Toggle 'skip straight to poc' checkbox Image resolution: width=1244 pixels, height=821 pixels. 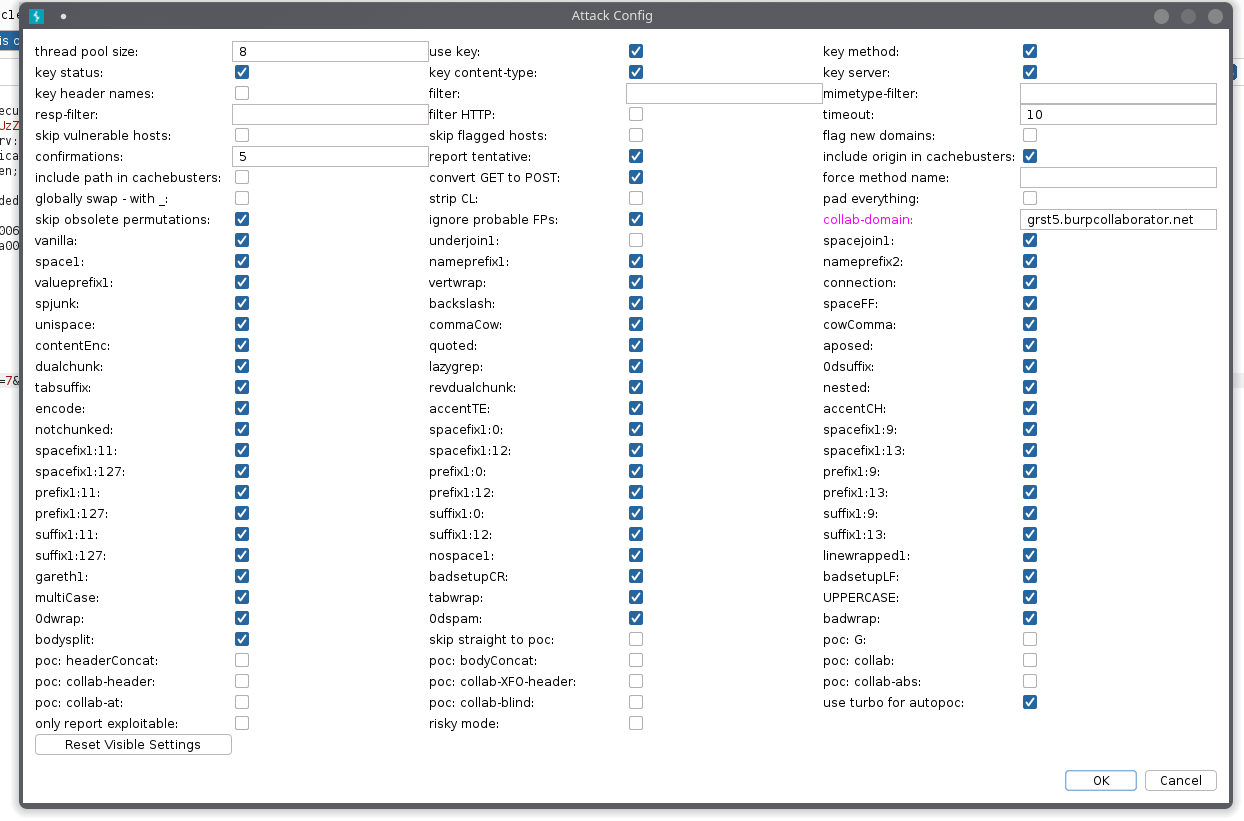(636, 639)
